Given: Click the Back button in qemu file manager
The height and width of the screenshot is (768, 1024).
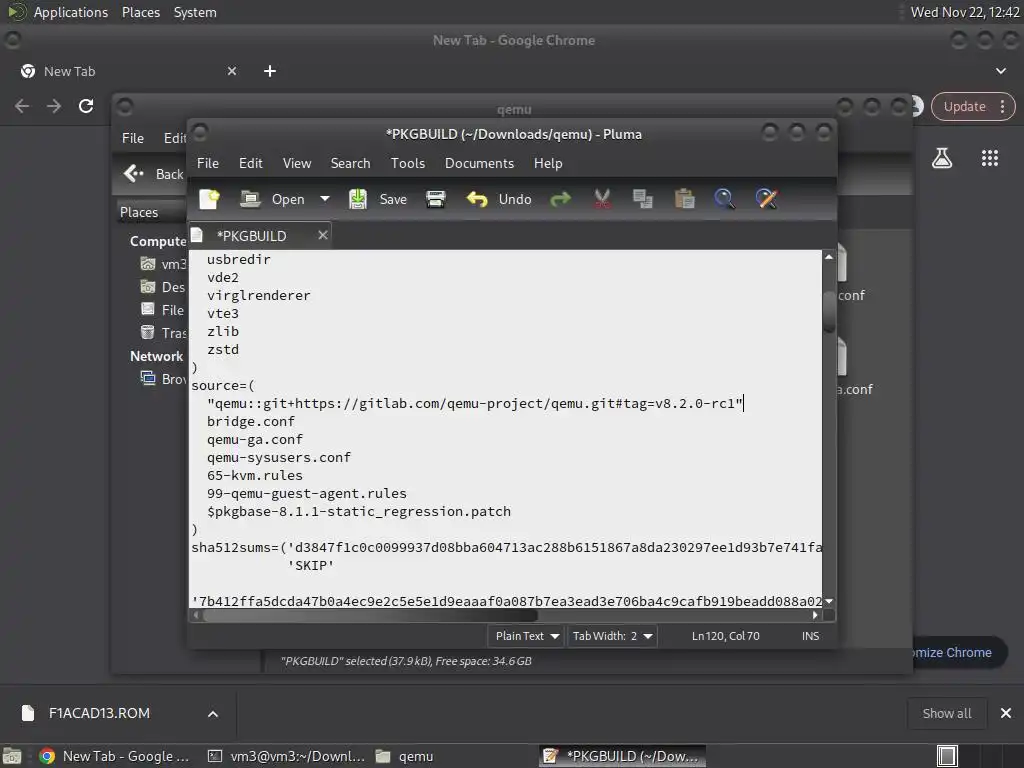Looking at the screenshot, I should (153, 174).
